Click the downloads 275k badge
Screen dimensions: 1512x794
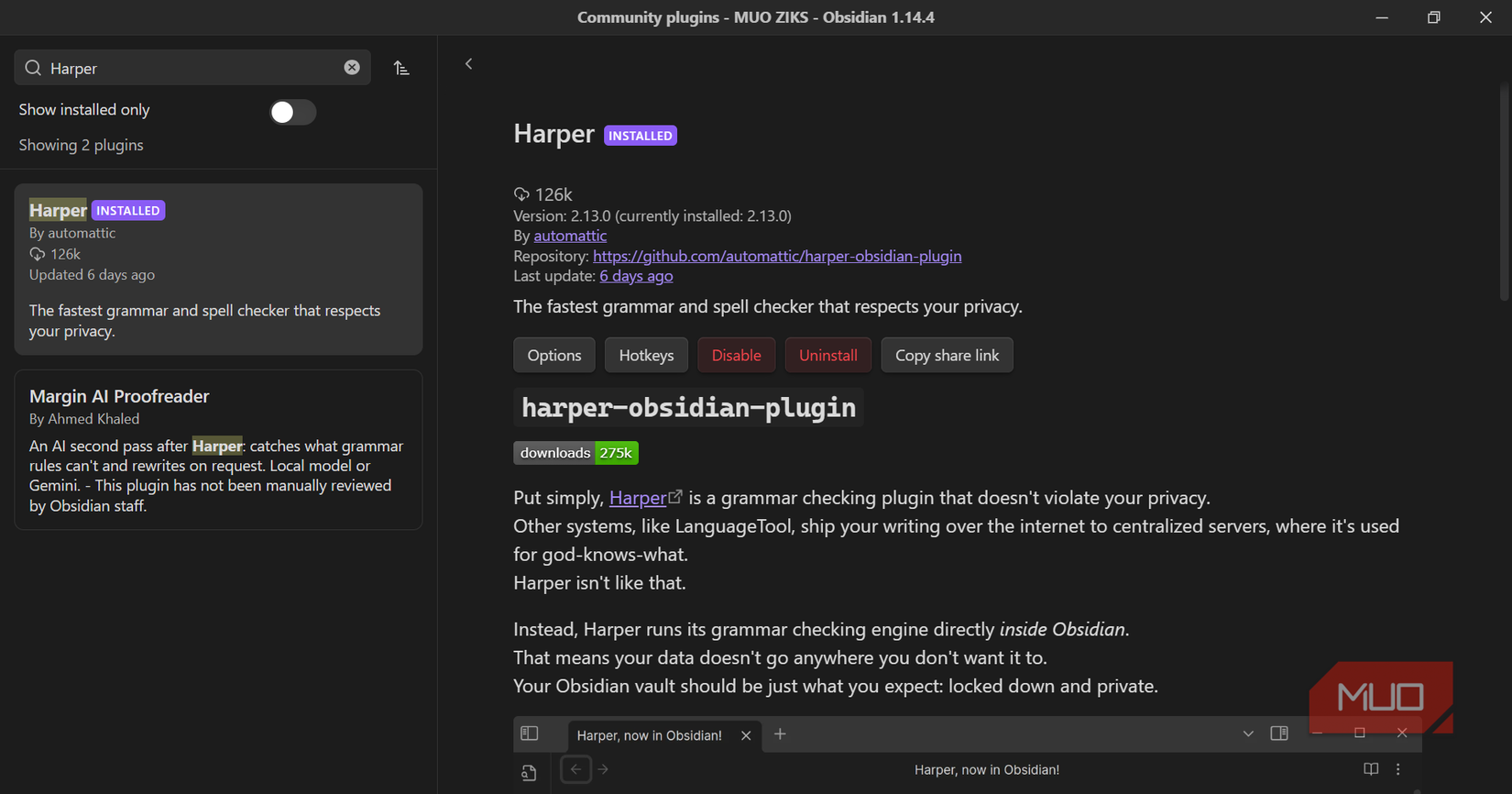click(575, 453)
